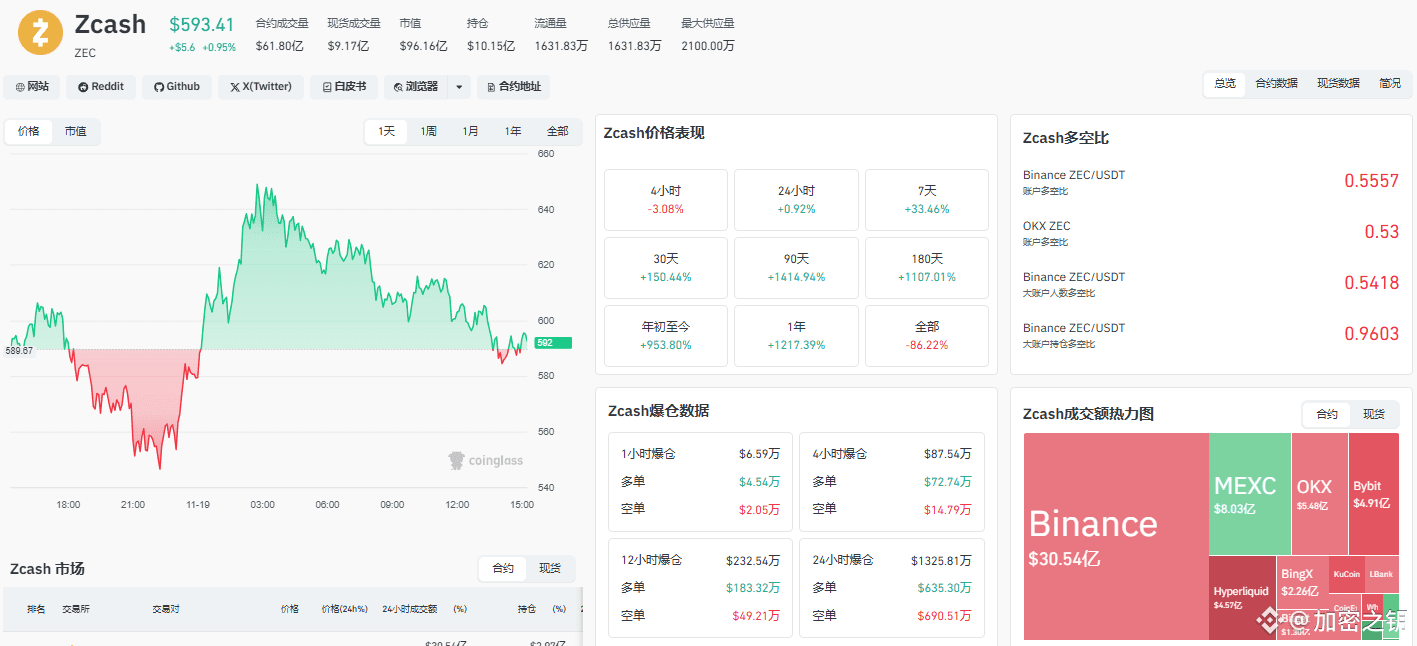Click the MEXC heatmap tile
The image size is (1417, 646).
(x=1250, y=494)
